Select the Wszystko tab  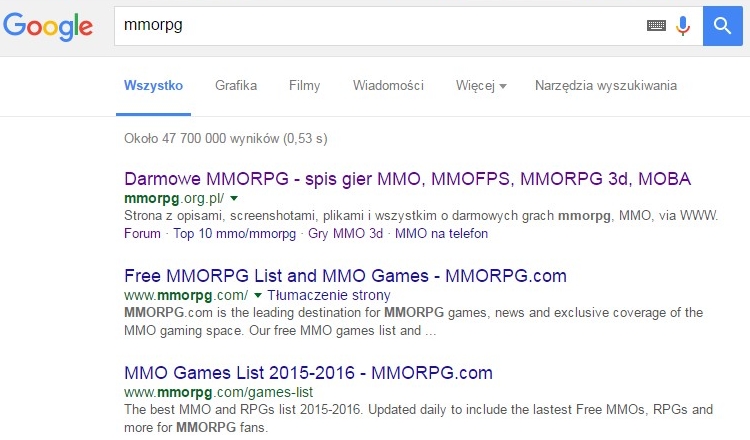154,86
